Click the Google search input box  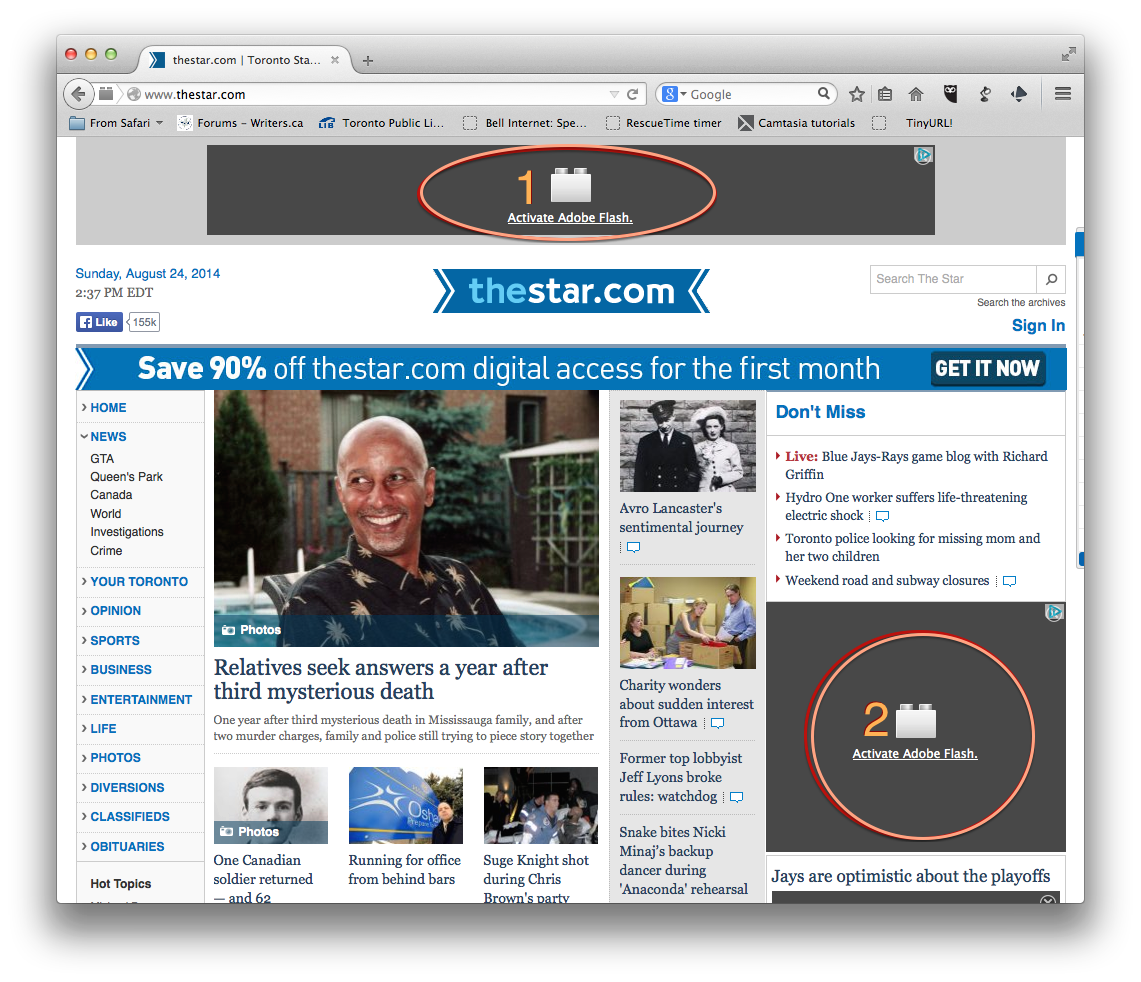[752, 94]
